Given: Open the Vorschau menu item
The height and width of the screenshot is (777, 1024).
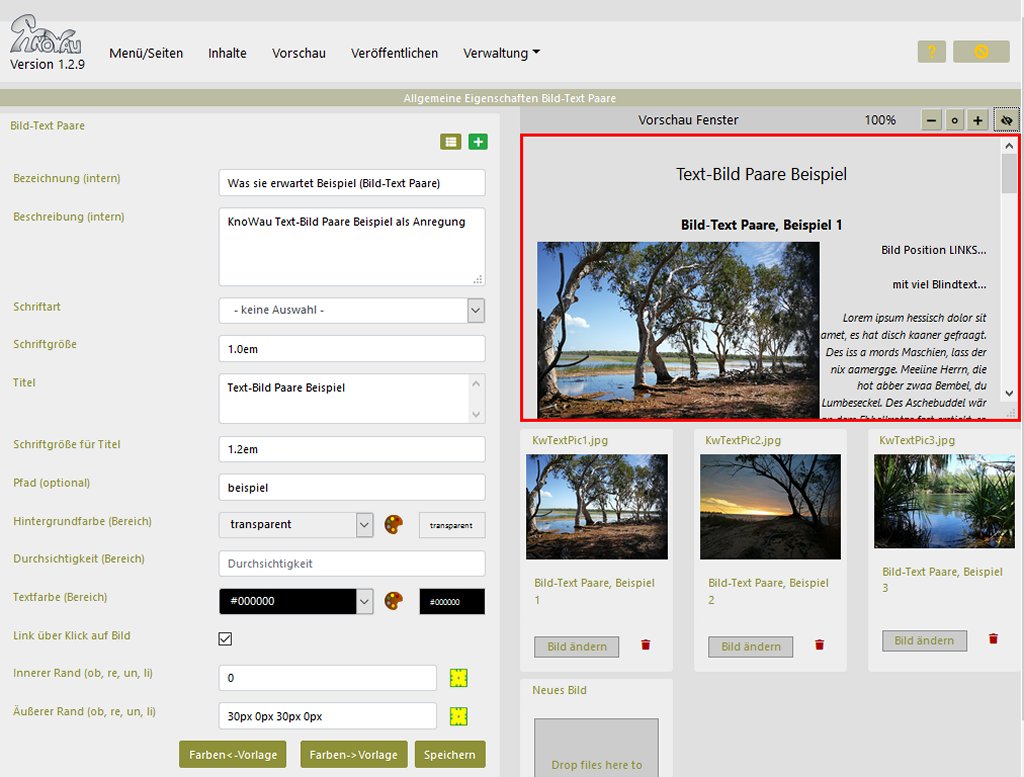Looking at the screenshot, I should point(299,53).
